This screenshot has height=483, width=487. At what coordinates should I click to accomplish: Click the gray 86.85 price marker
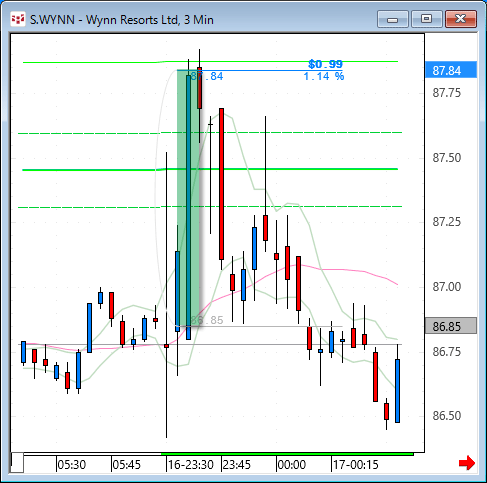451,326
